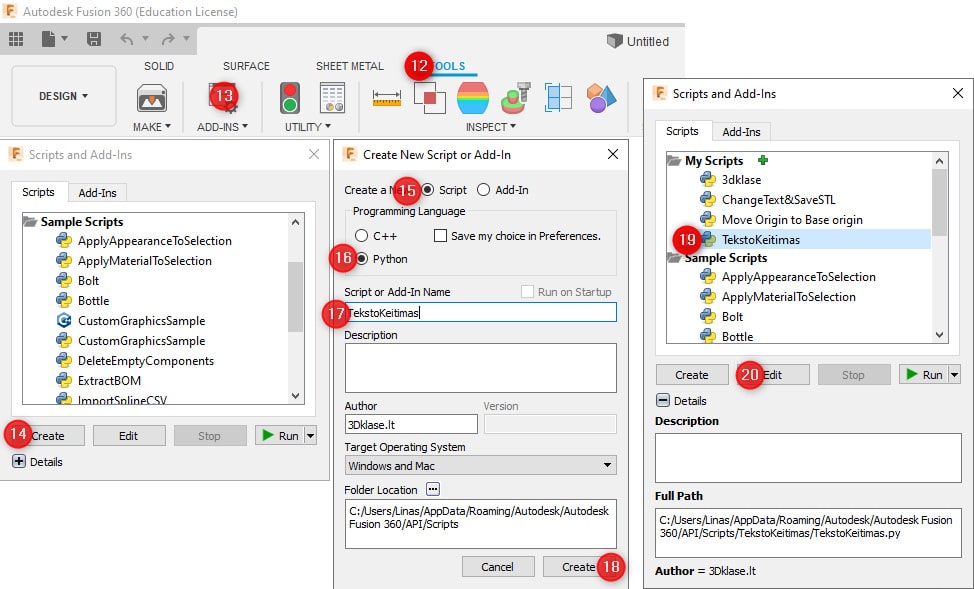The width and height of the screenshot is (974, 589).
Task: Click the Stop button in the right dialog
Action: pyautogui.click(x=853, y=375)
